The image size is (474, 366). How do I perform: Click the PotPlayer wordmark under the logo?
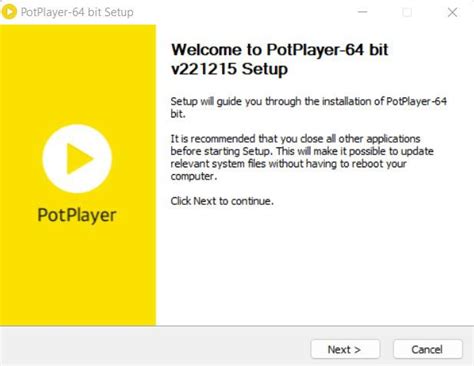(77, 215)
